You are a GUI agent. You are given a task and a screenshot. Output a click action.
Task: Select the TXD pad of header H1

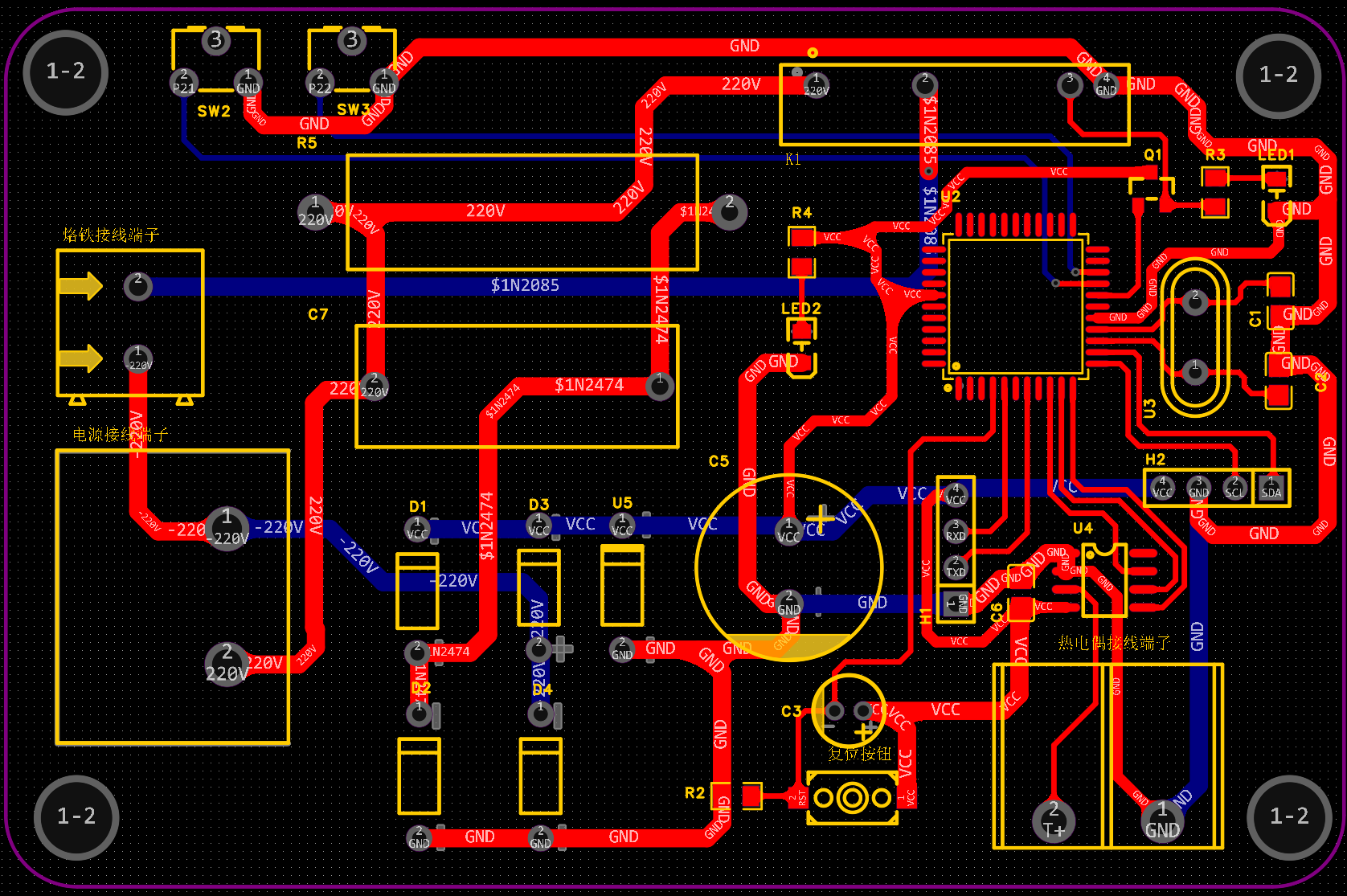click(956, 567)
